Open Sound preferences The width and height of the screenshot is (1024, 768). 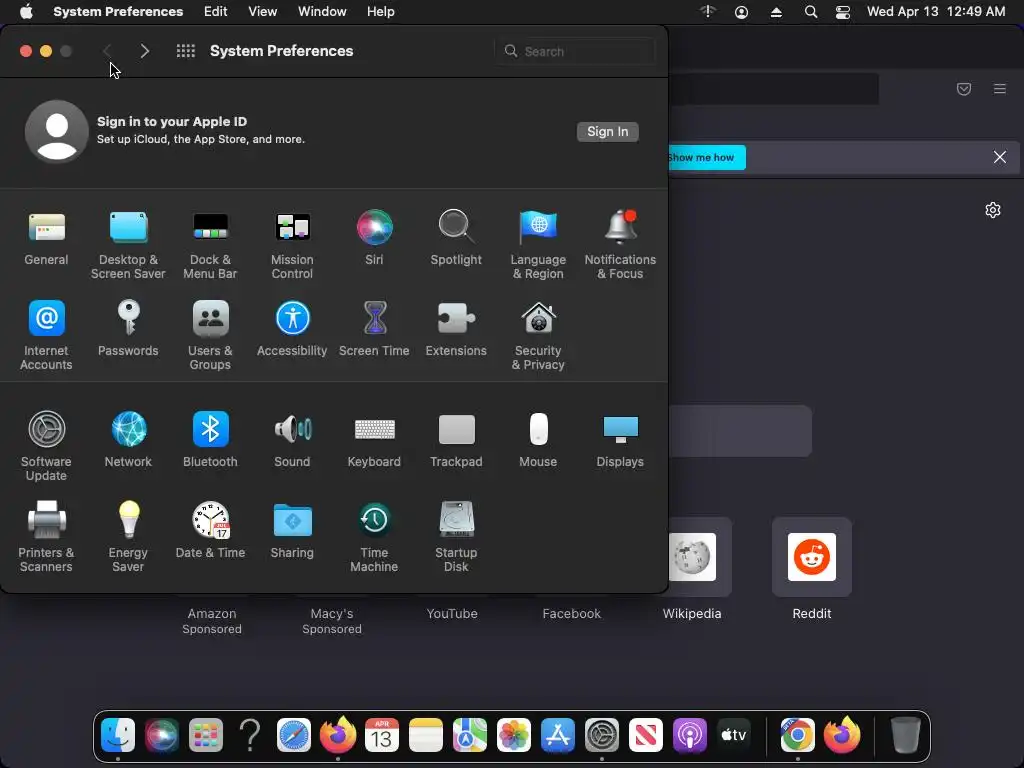coord(292,440)
